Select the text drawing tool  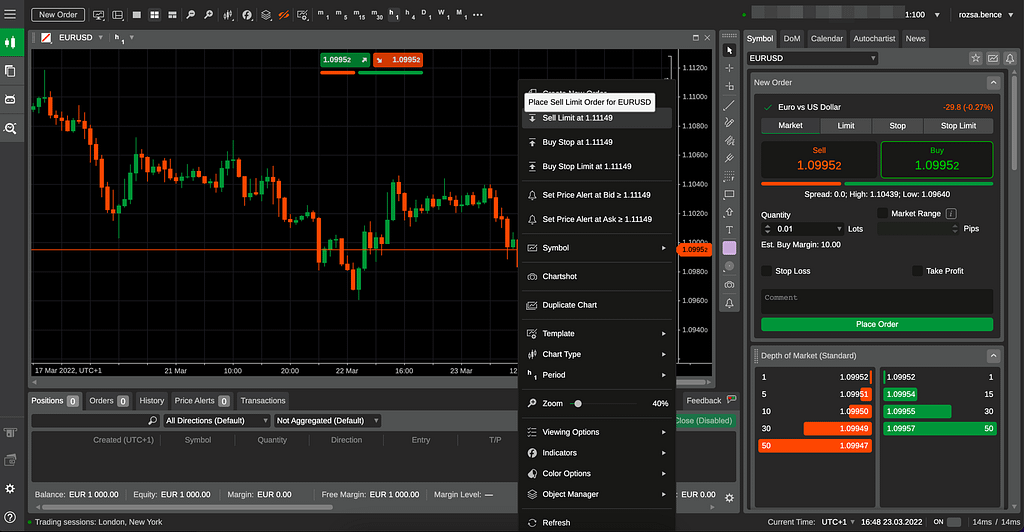point(729,229)
